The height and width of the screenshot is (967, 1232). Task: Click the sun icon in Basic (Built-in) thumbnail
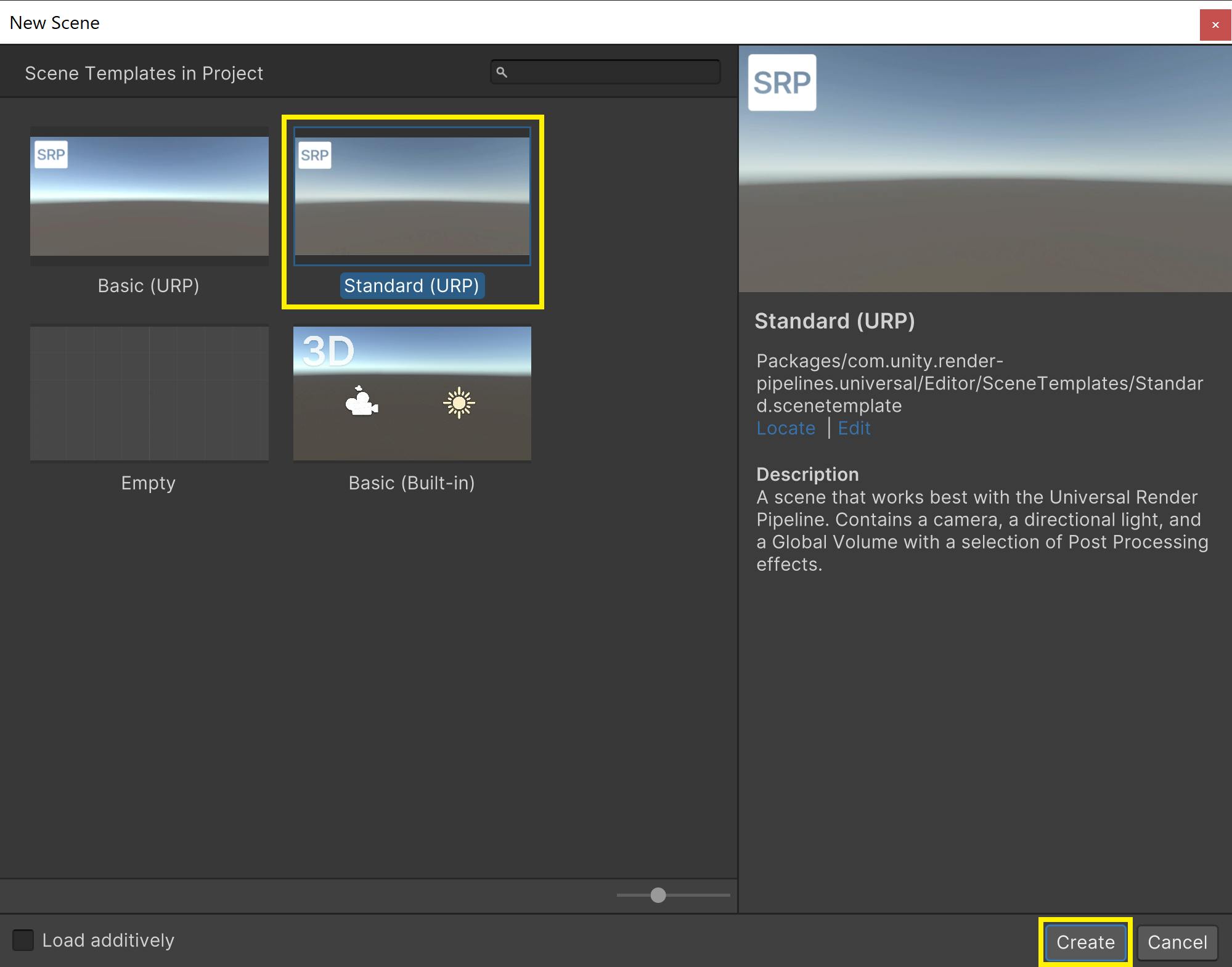[x=460, y=402]
